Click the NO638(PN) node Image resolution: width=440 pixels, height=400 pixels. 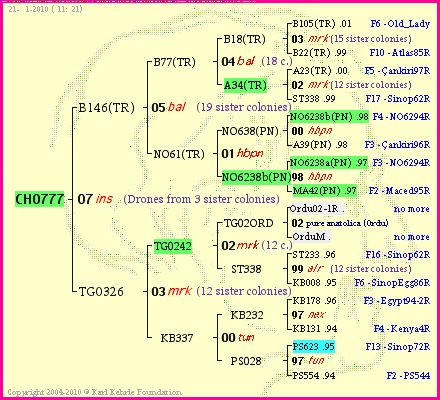coord(250,131)
